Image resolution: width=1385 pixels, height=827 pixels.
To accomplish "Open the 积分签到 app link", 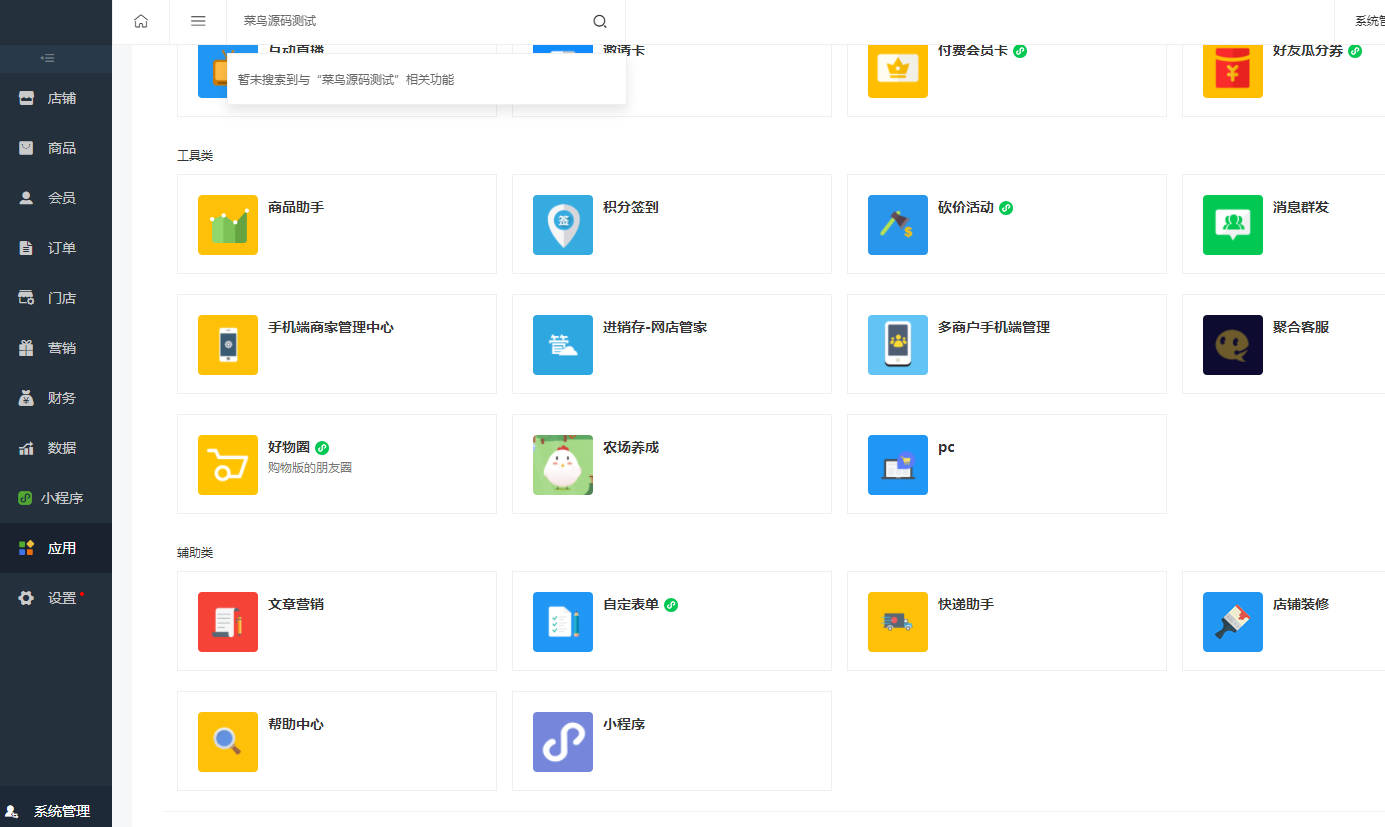I will pyautogui.click(x=631, y=207).
